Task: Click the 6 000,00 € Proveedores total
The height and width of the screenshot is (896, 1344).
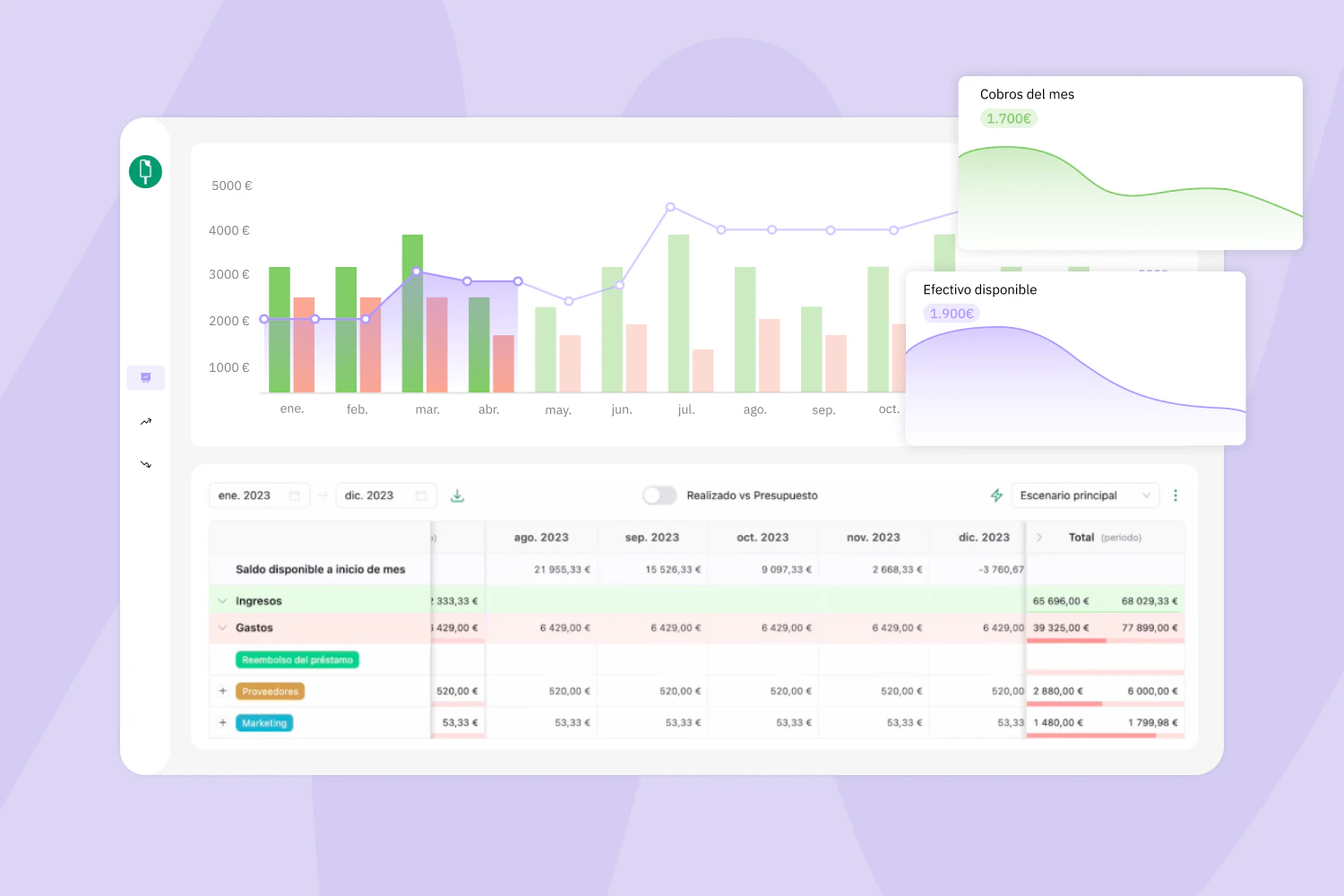Action: pyautogui.click(x=1153, y=691)
